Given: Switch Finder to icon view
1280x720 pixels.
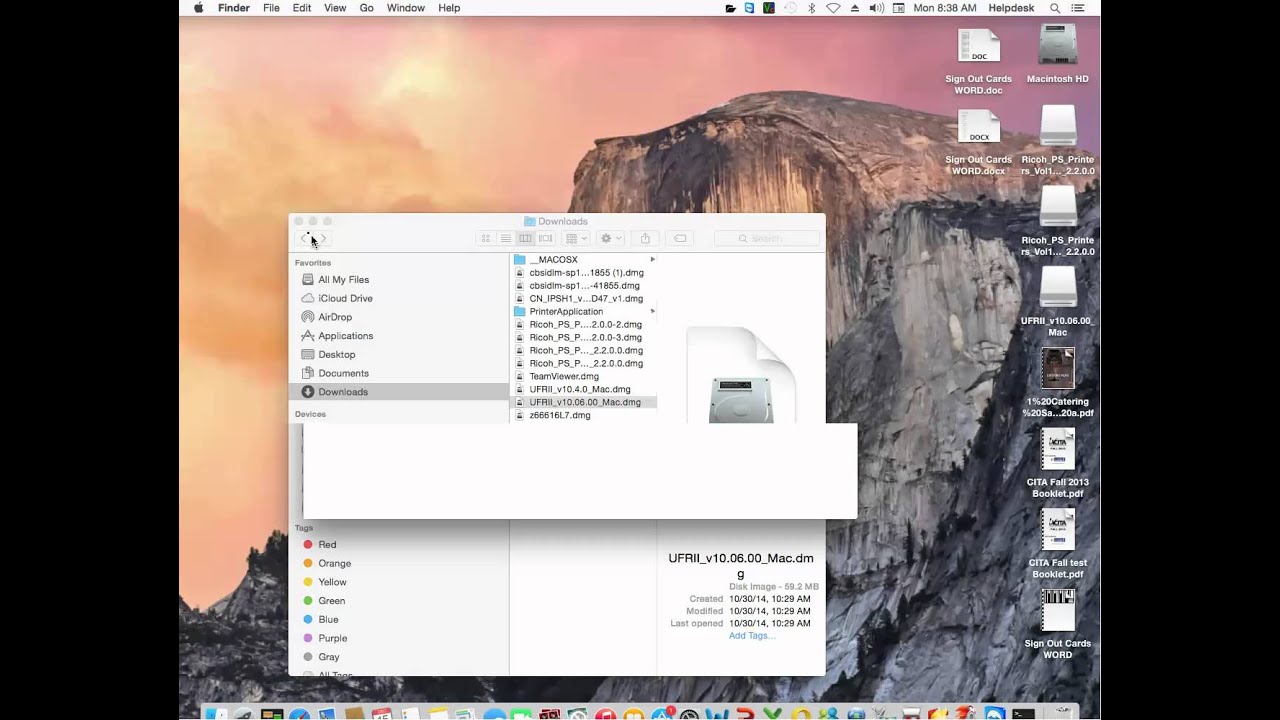Looking at the screenshot, I should [x=486, y=238].
